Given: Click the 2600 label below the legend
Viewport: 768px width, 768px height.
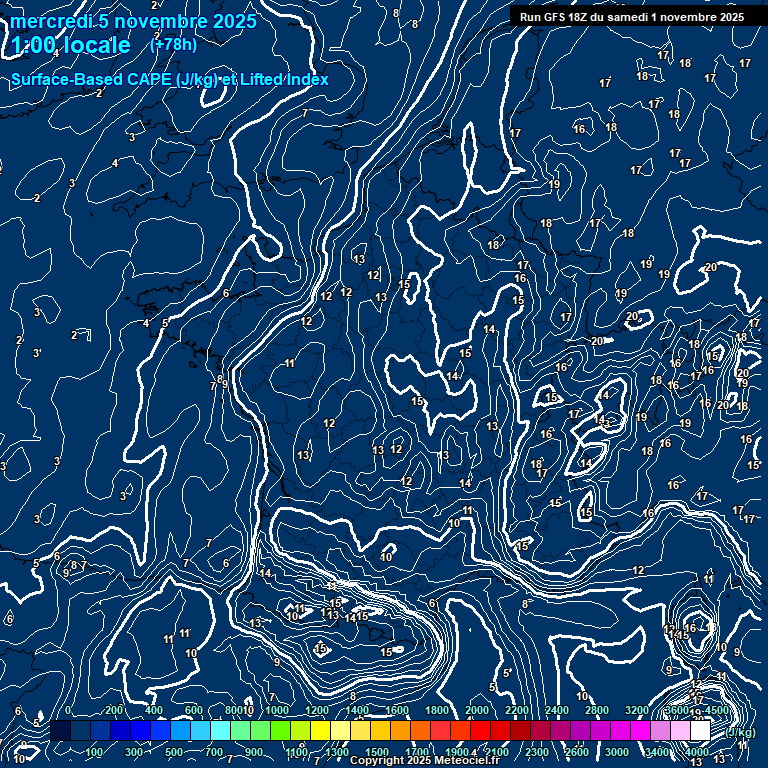Looking at the screenshot, I should point(576,752).
